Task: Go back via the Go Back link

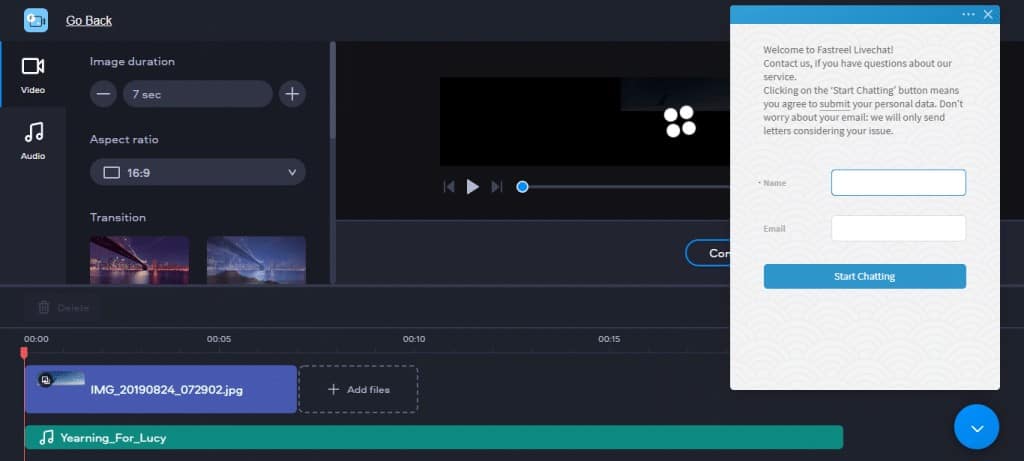Action: pyautogui.click(x=89, y=21)
